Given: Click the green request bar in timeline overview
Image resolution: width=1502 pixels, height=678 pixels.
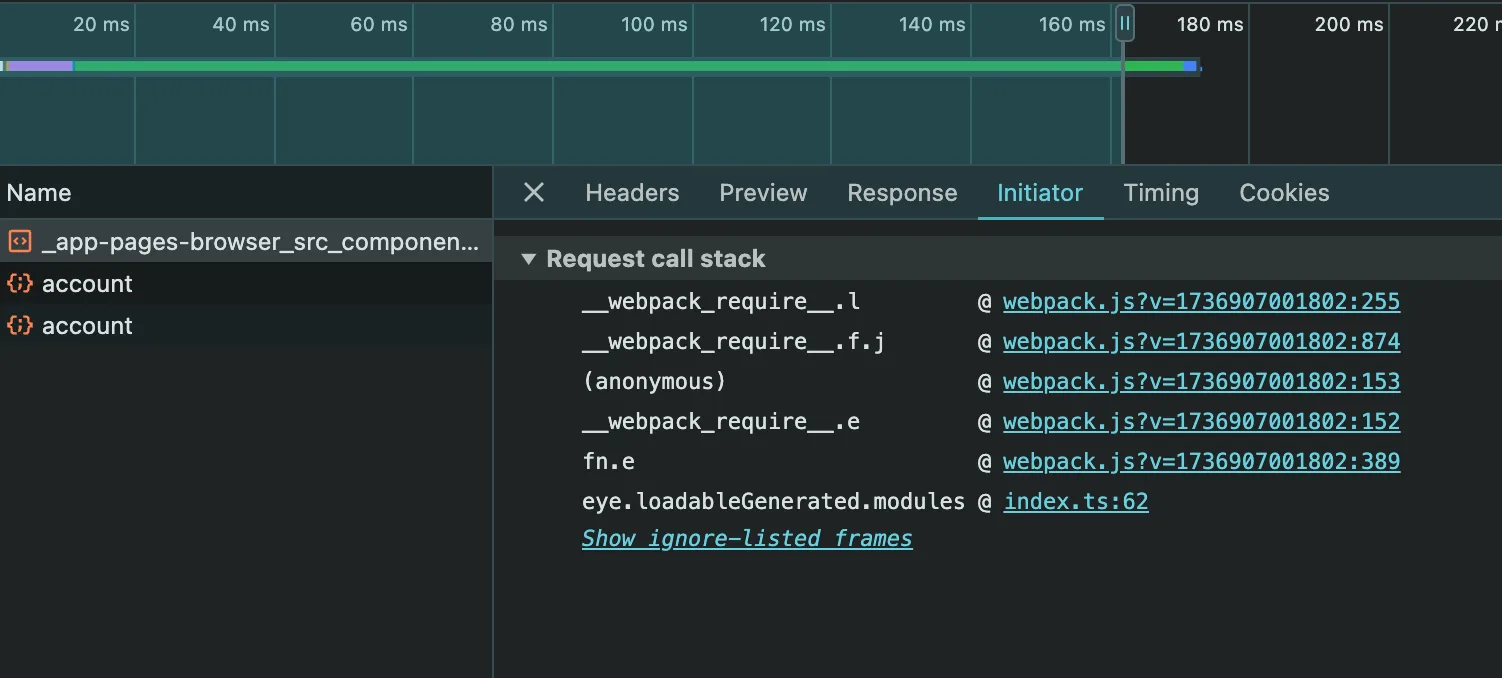Looking at the screenshot, I should pyautogui.click(x=628, y=66).
